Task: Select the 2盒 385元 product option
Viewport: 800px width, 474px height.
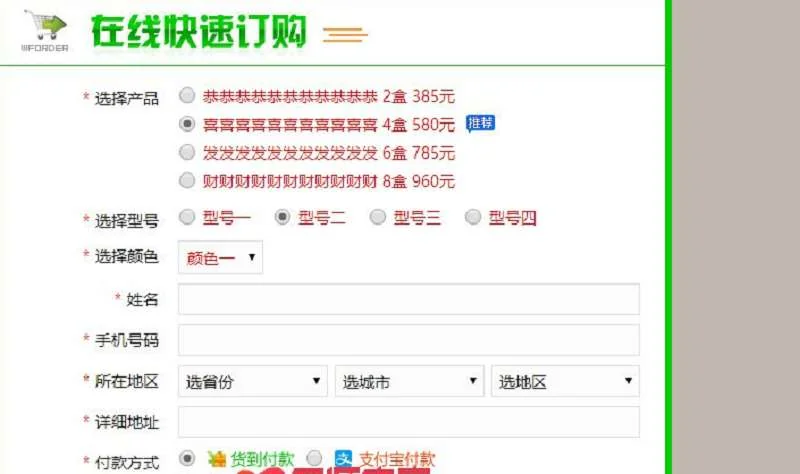Action: (187, 96)
